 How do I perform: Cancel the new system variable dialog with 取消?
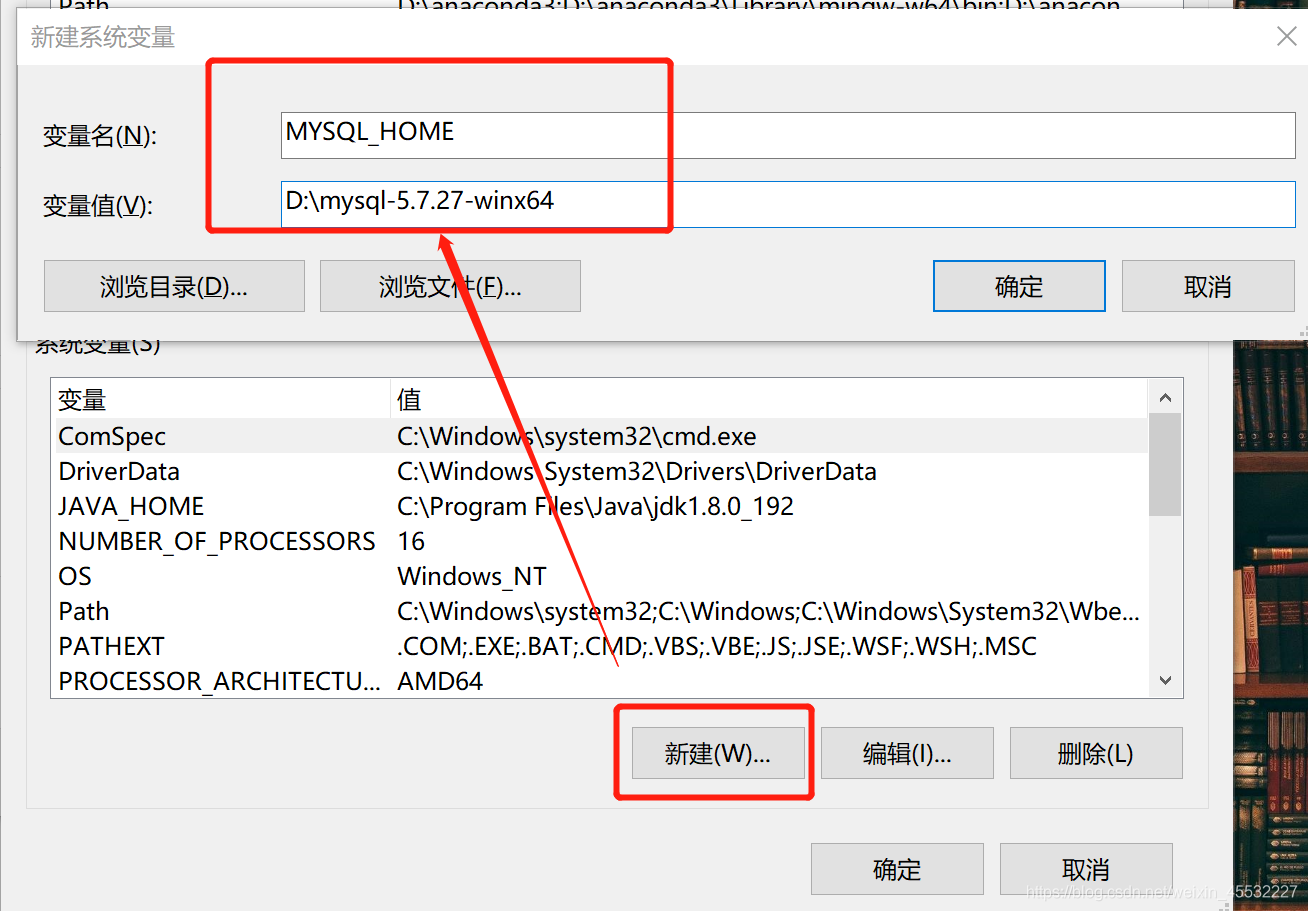coord(1208,287)
